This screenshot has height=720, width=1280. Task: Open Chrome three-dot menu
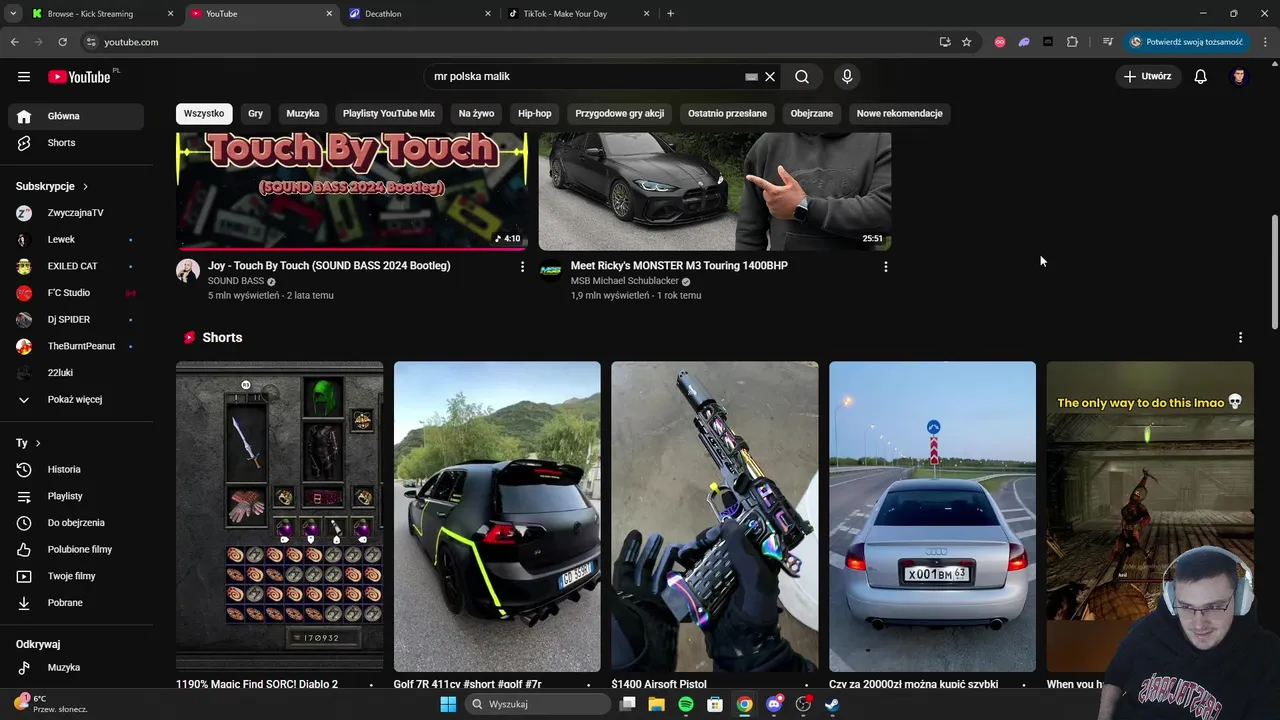tap(1266, 42)
